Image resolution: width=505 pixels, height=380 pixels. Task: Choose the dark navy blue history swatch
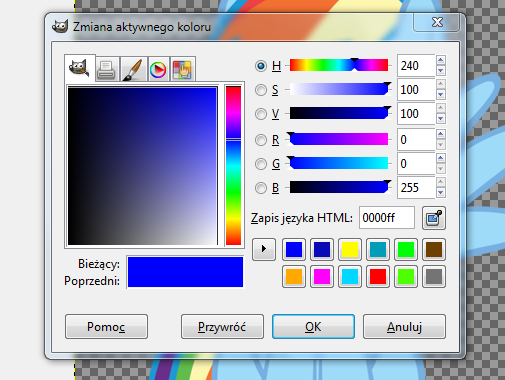pos(322,249)
